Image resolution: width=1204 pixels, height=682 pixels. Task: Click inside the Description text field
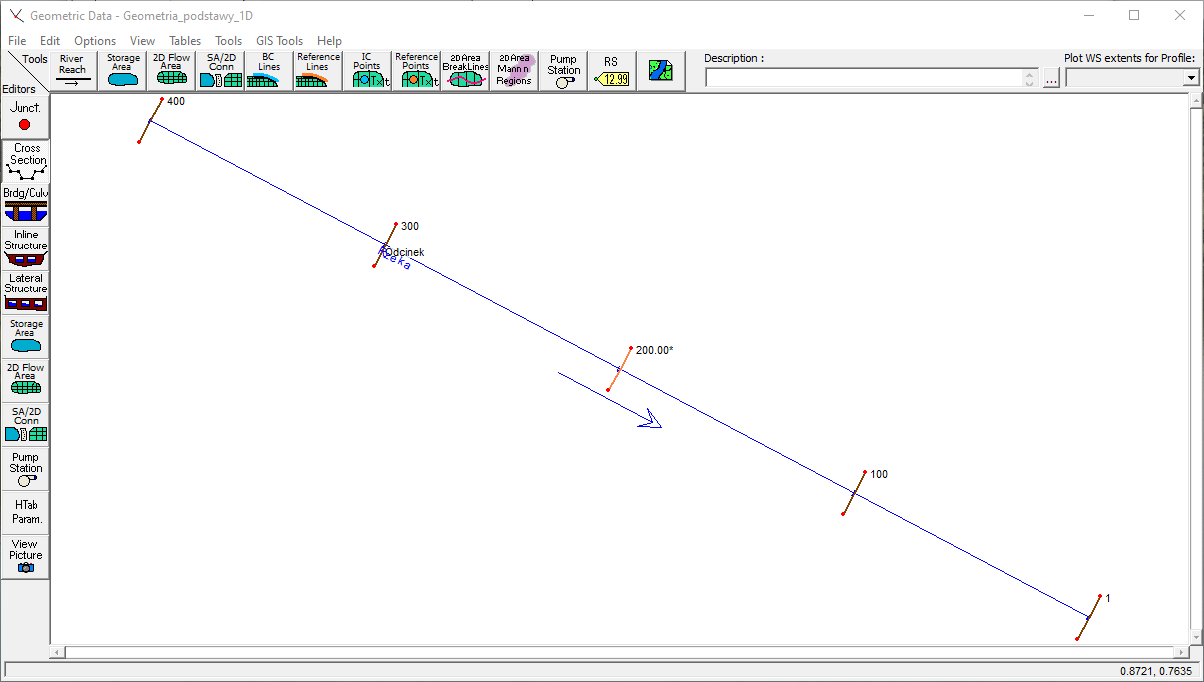click(864, 78)
